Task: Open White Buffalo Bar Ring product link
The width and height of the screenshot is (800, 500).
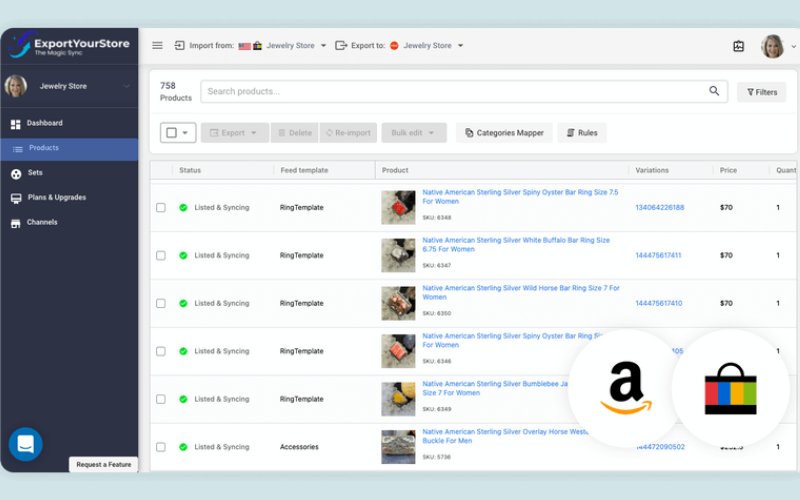Action: pos(516,245)
